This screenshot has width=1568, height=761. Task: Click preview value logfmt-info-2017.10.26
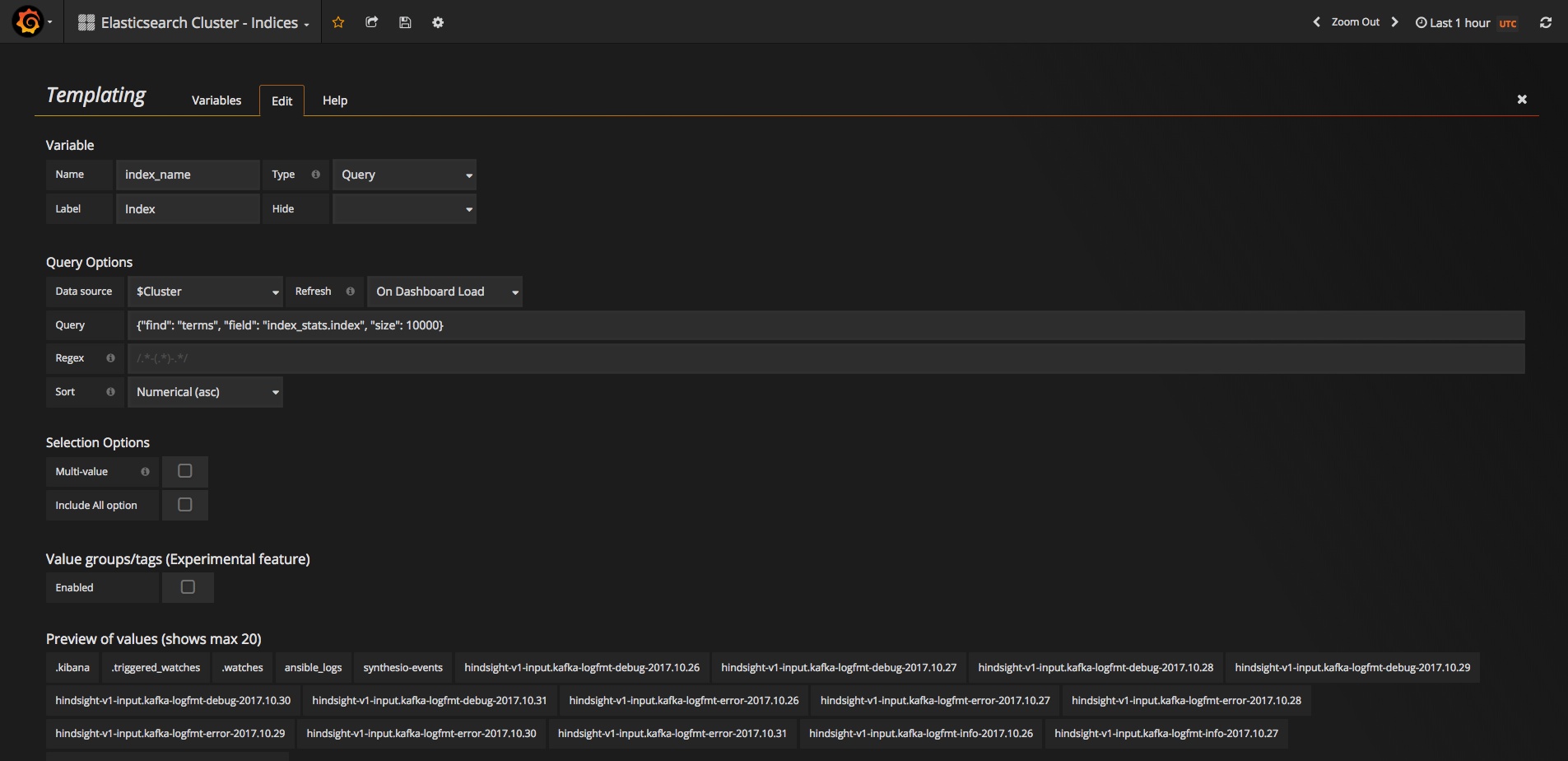tap(921, 734)
